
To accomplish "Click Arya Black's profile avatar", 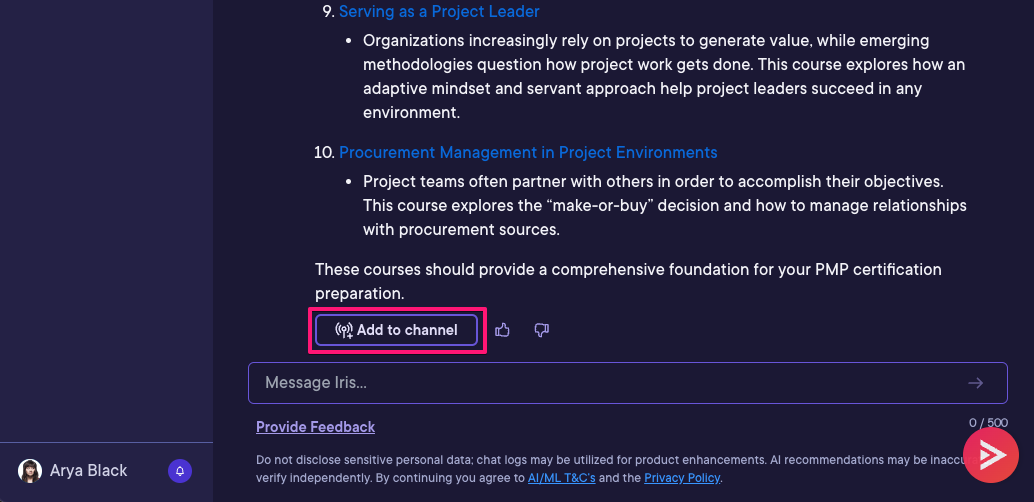I will pos(30,471).
